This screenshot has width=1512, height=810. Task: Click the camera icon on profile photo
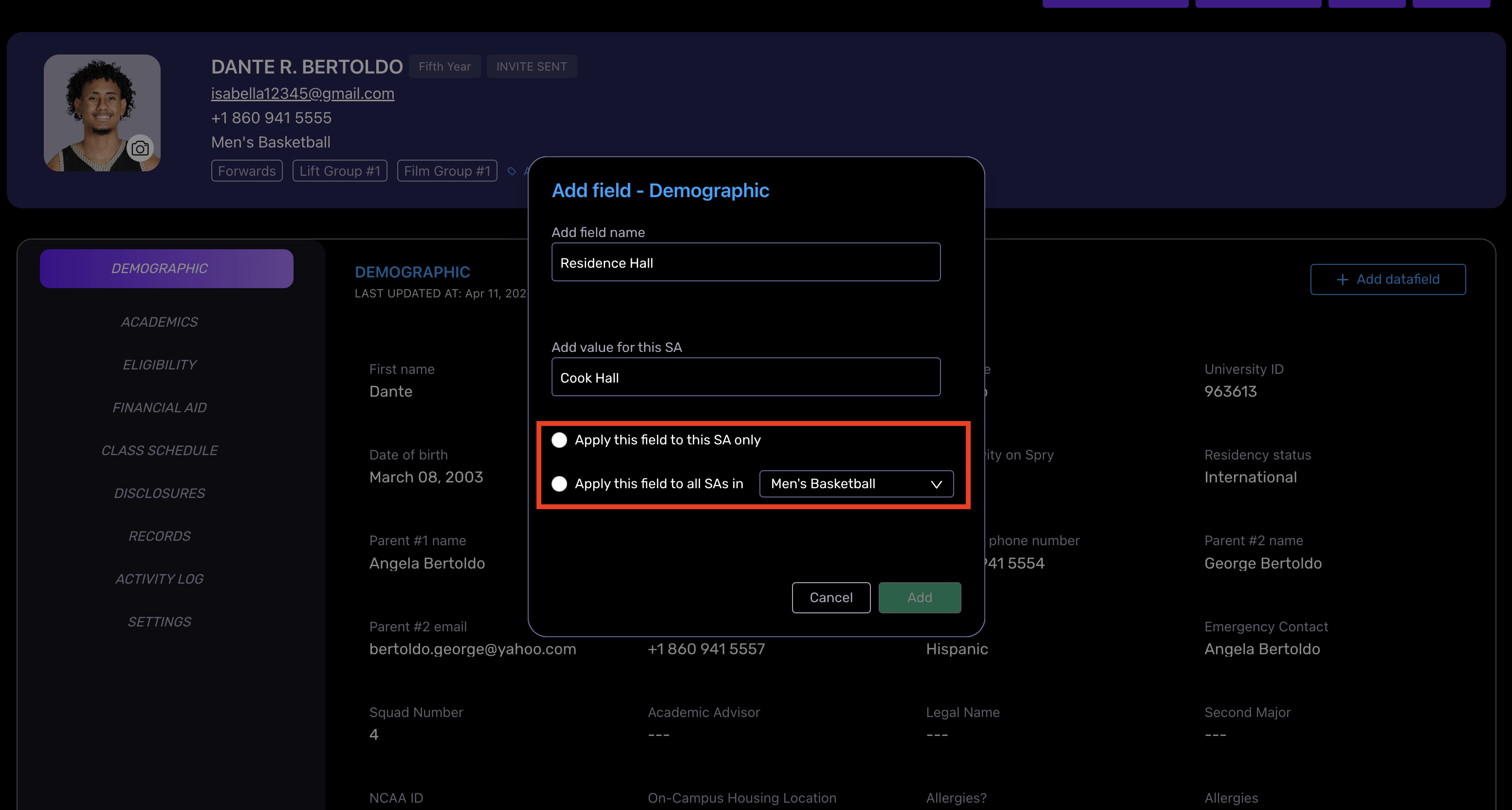pos(140,148)
